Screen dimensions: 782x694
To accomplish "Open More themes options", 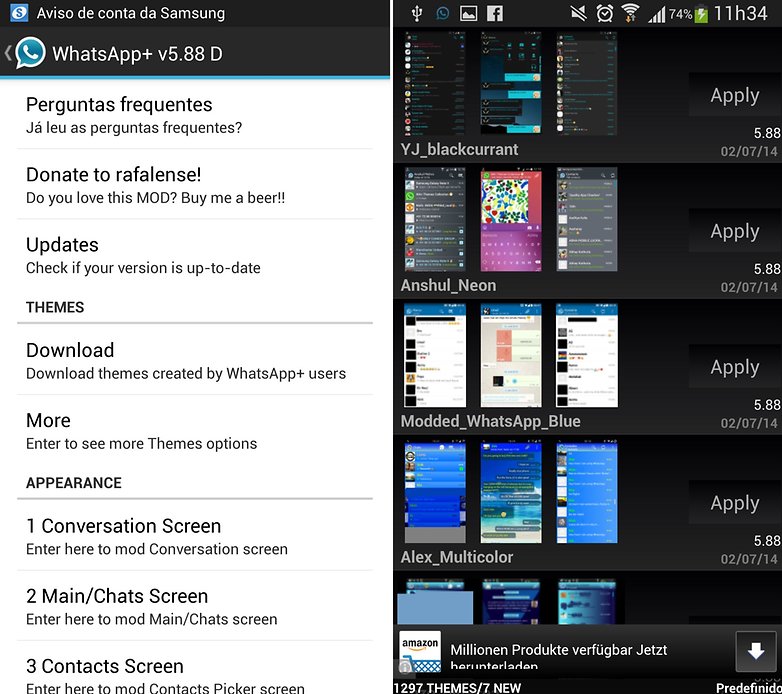I will click(195, 430).
